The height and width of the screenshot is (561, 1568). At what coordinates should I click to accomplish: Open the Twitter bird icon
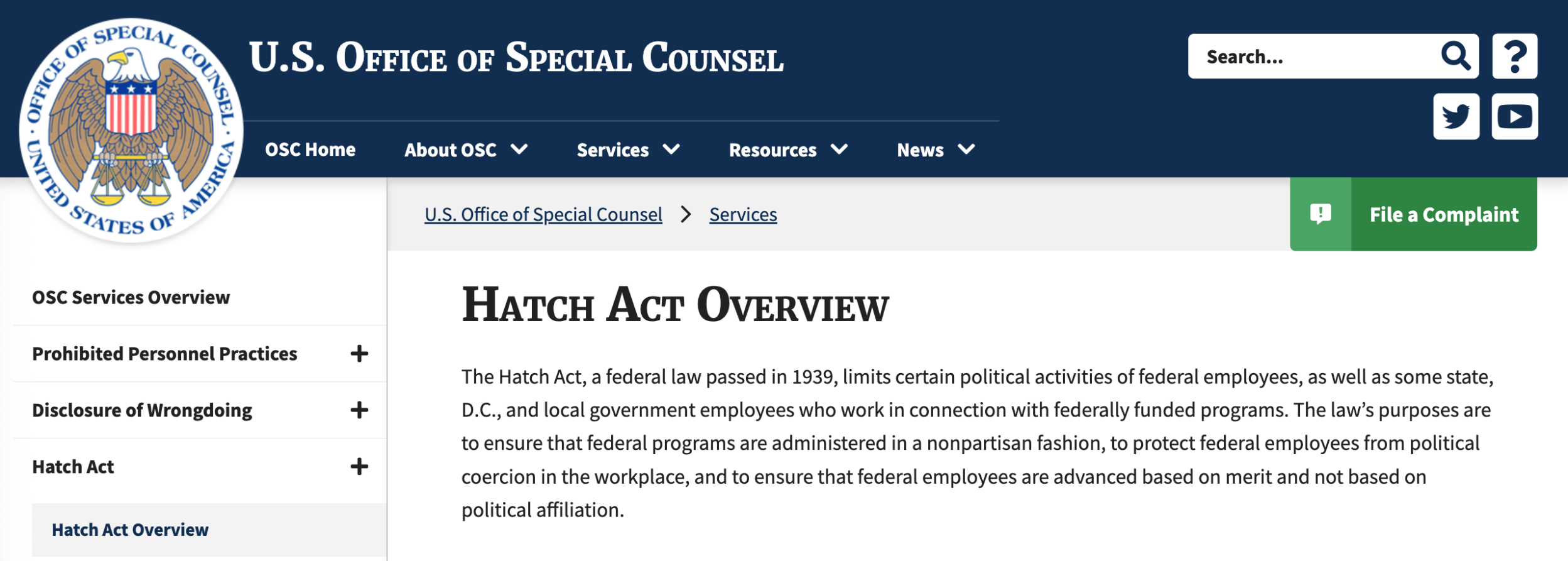pos(1456,117)
